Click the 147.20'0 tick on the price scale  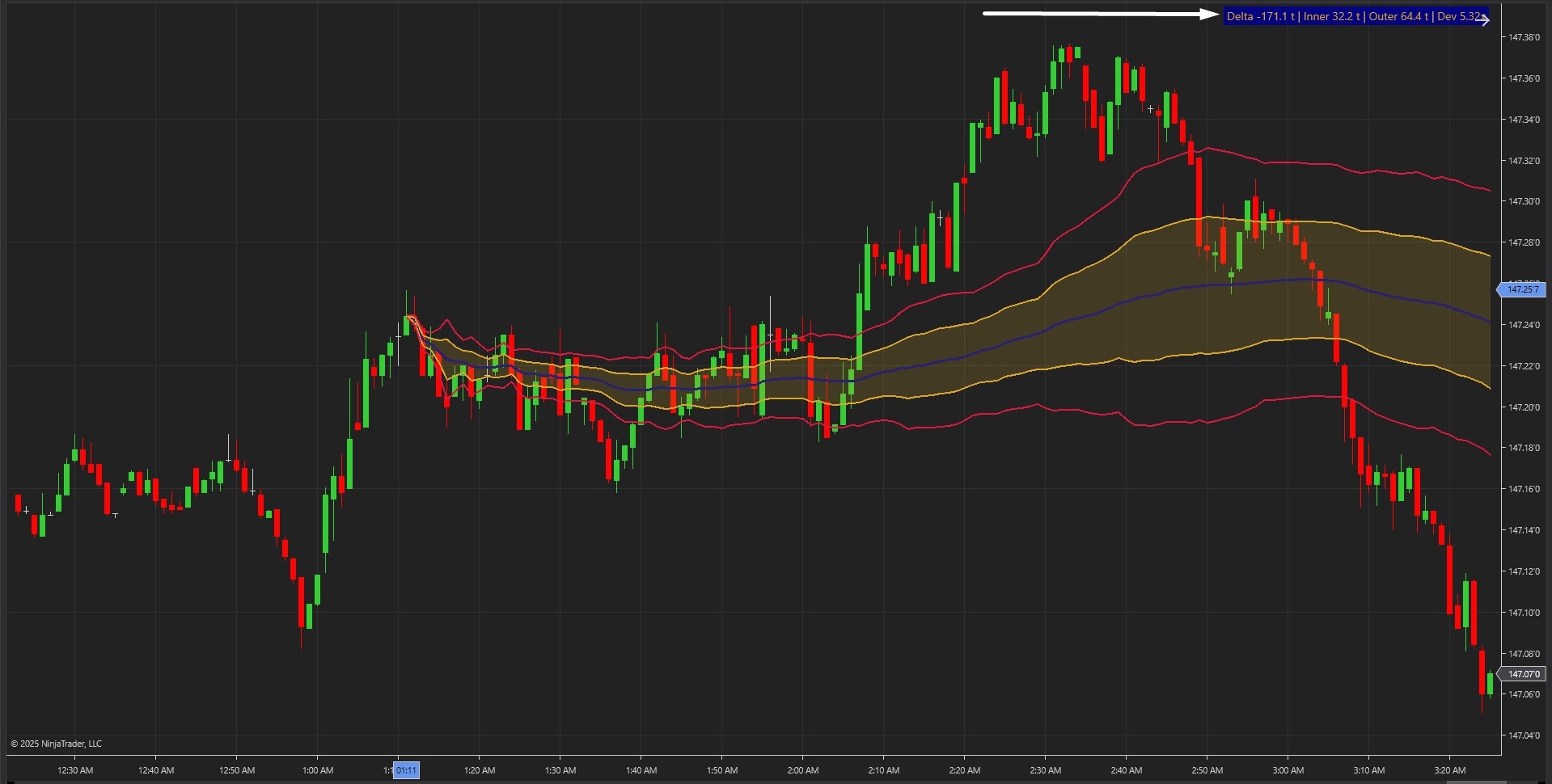[x=1524, y=406]
